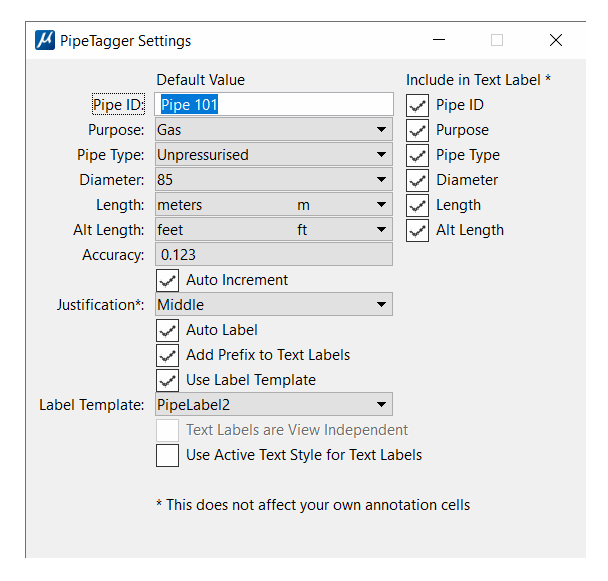Open the Alt Length dropdown showing feet

click(x=274, y=230)
